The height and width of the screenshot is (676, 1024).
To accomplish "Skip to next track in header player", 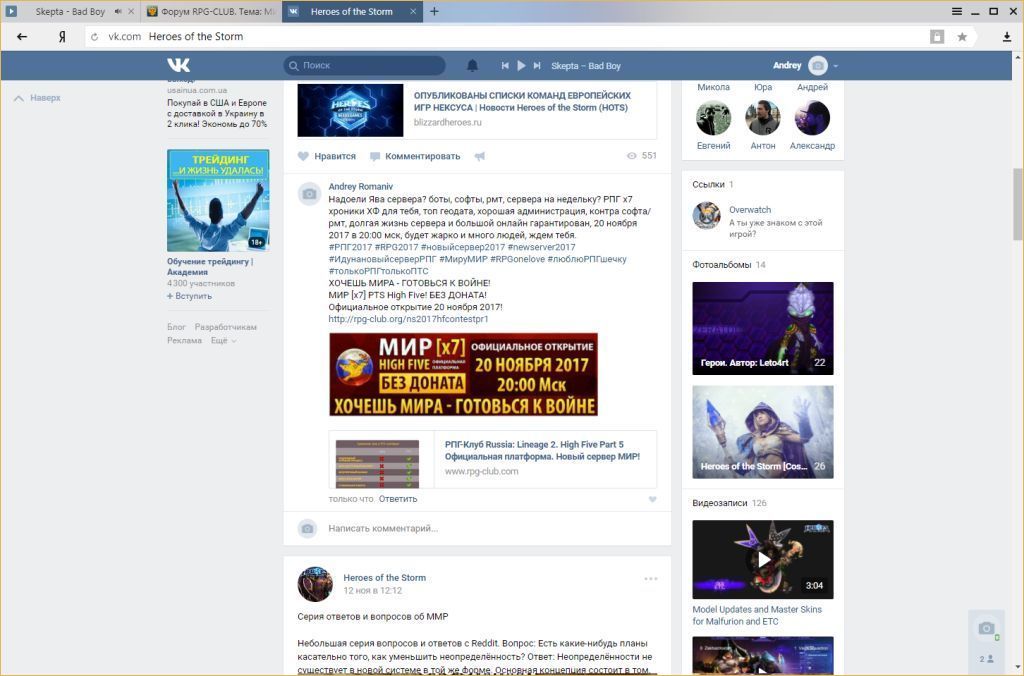I will [x=537, y=65].
